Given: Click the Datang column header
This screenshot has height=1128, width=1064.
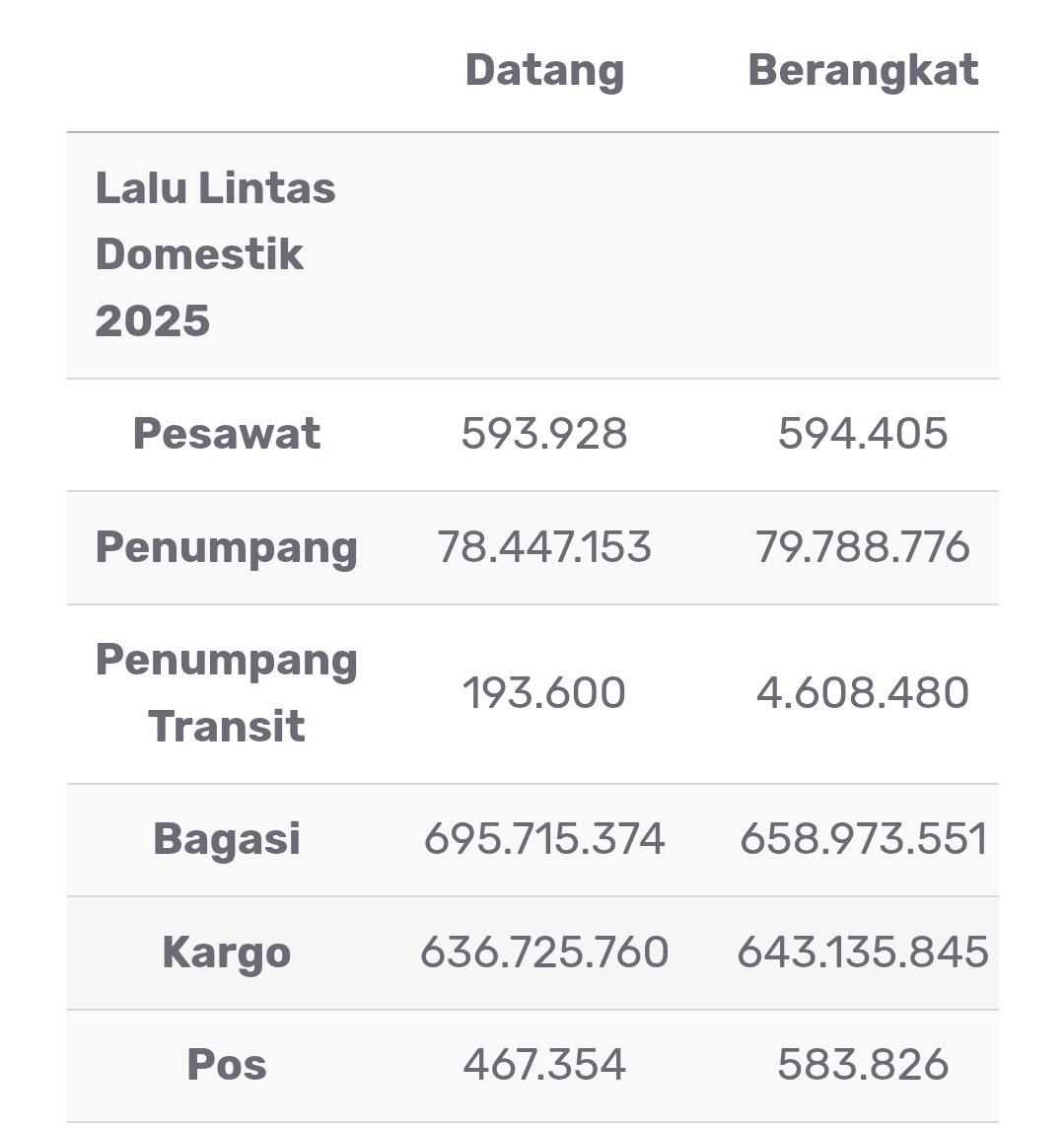Looking at the screenshot, I should (x=544, y=71).
